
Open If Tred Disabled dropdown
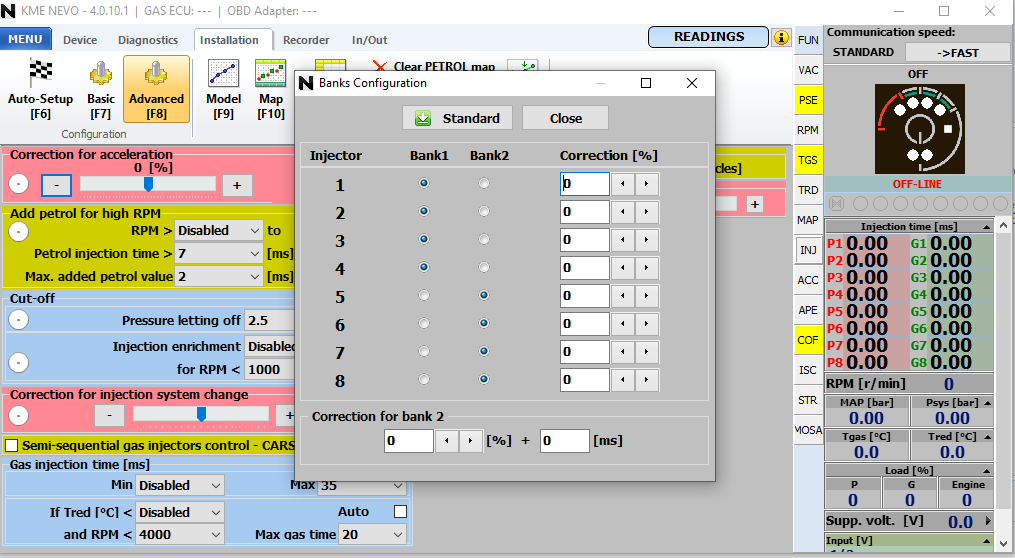(179, 512)
